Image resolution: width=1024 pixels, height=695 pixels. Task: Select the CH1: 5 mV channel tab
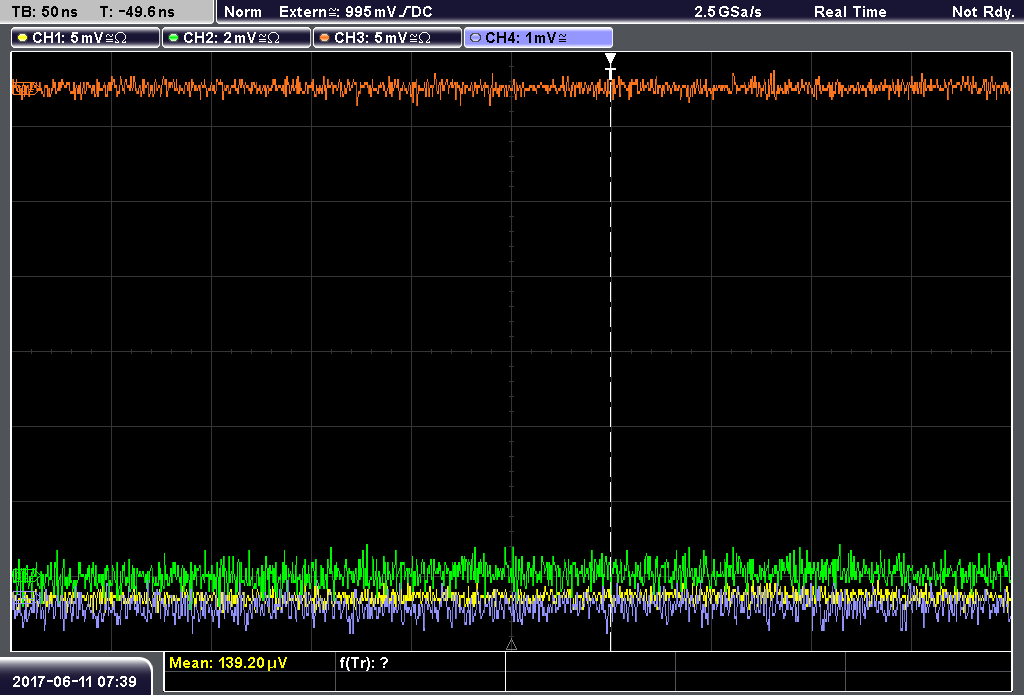86,38
